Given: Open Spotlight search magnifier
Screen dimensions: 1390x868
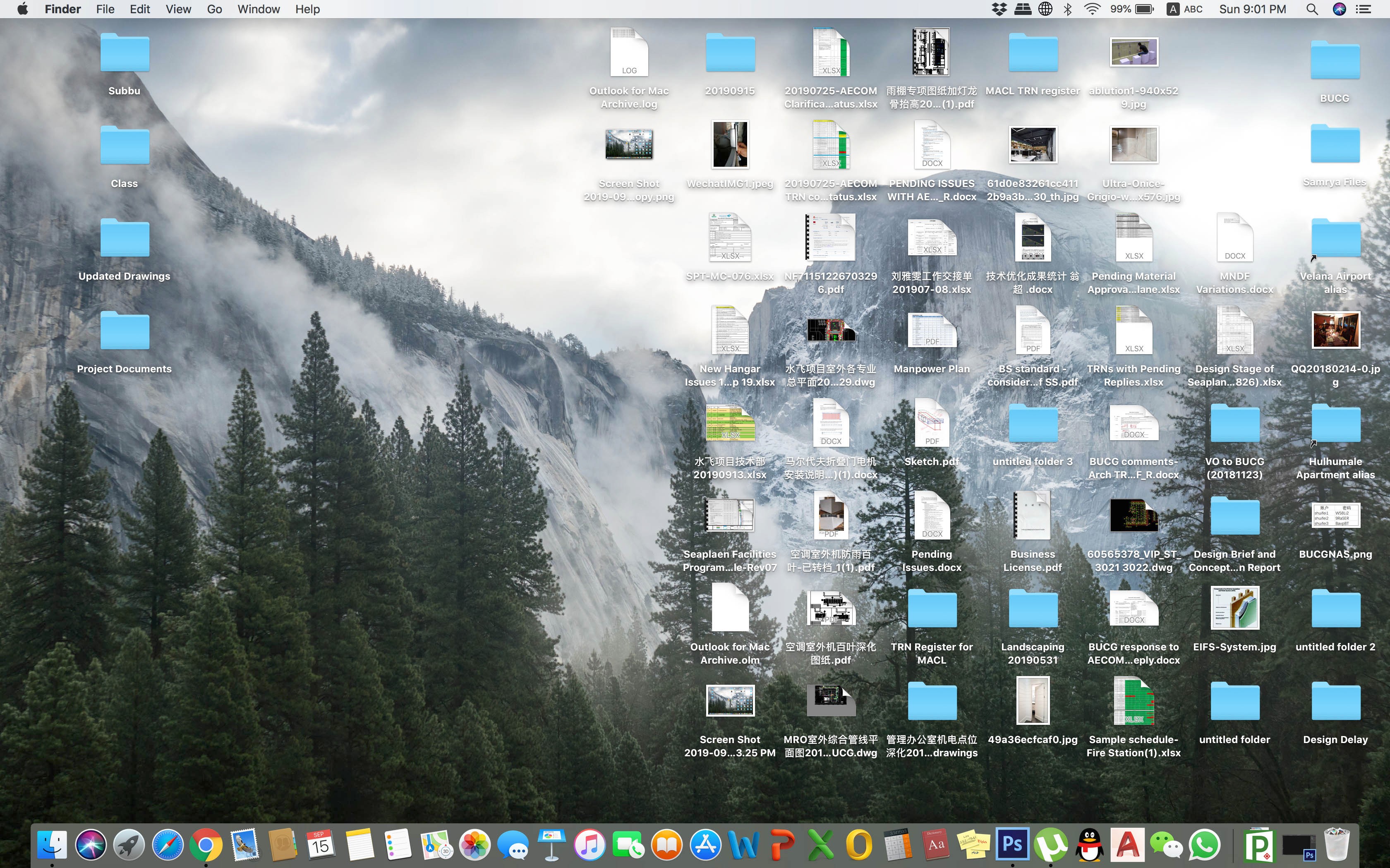Looking at the screenshot, I should click(1311, 9).
